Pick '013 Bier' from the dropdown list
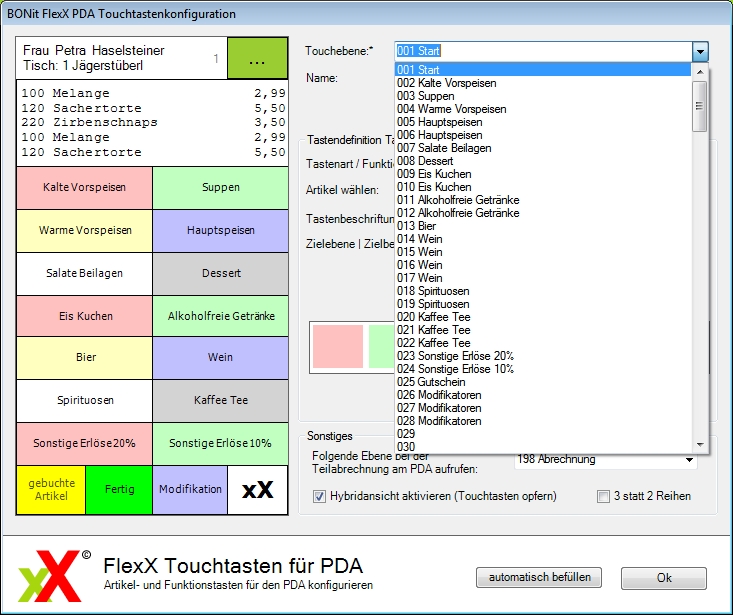Viewport: 733px width, 615px height. tap(542, 226)
